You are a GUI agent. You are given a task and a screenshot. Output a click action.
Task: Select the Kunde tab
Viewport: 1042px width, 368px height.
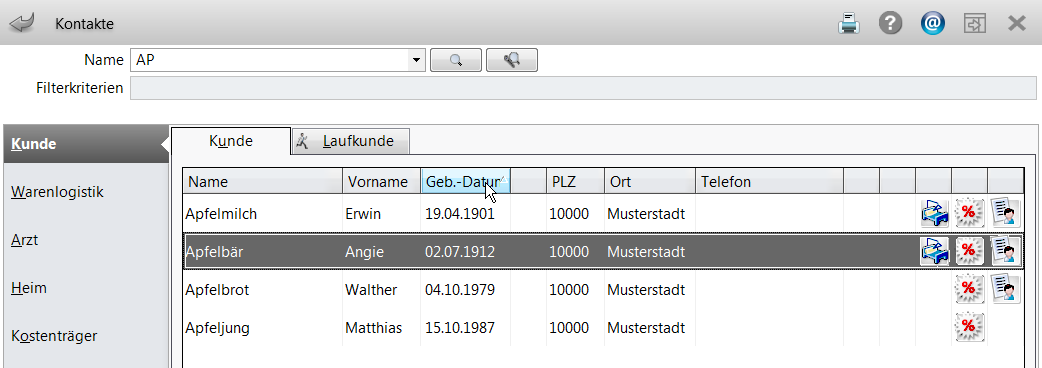click(x=231, y=141)
